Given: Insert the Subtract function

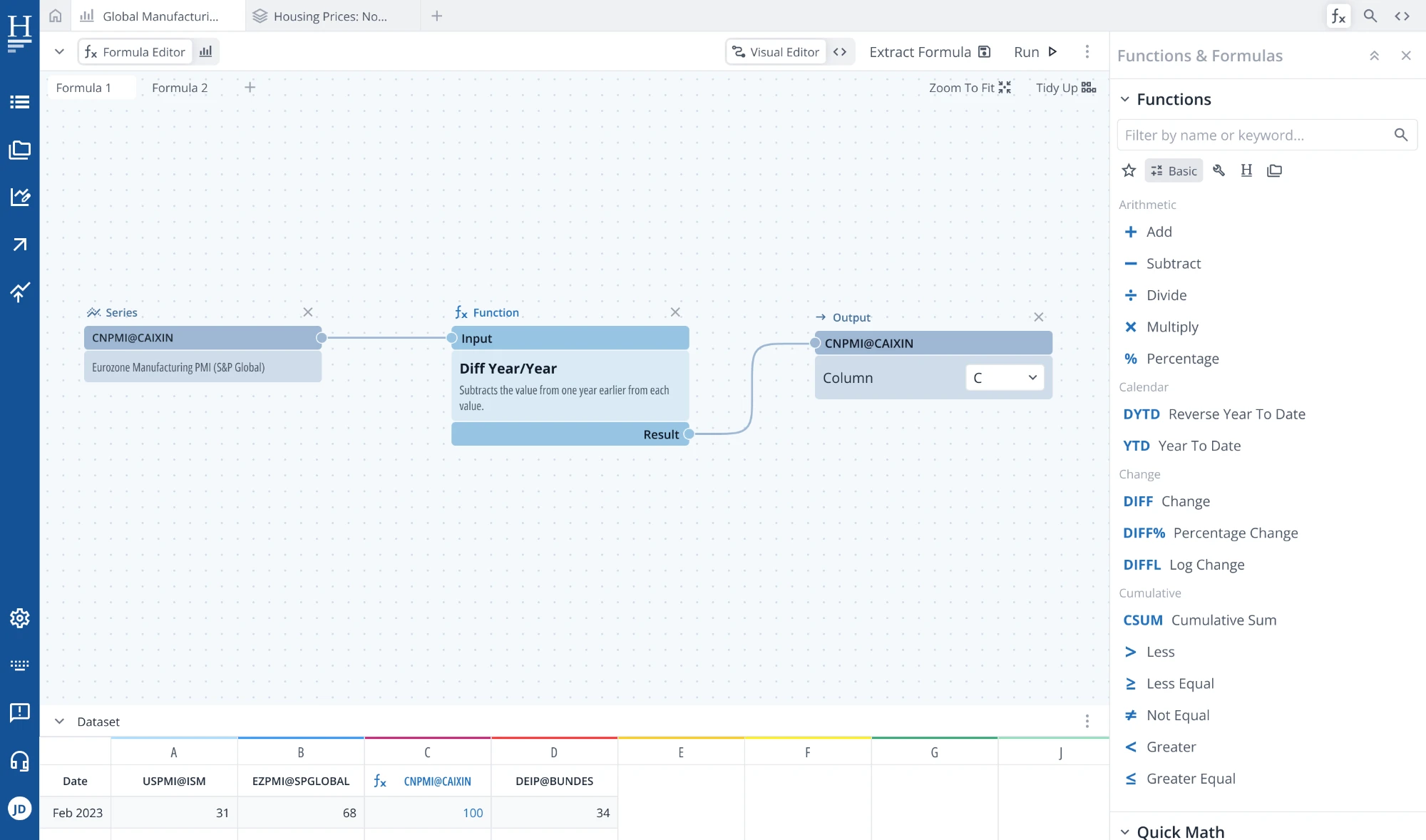Looking at the screenshot, I should point(1162,263).
